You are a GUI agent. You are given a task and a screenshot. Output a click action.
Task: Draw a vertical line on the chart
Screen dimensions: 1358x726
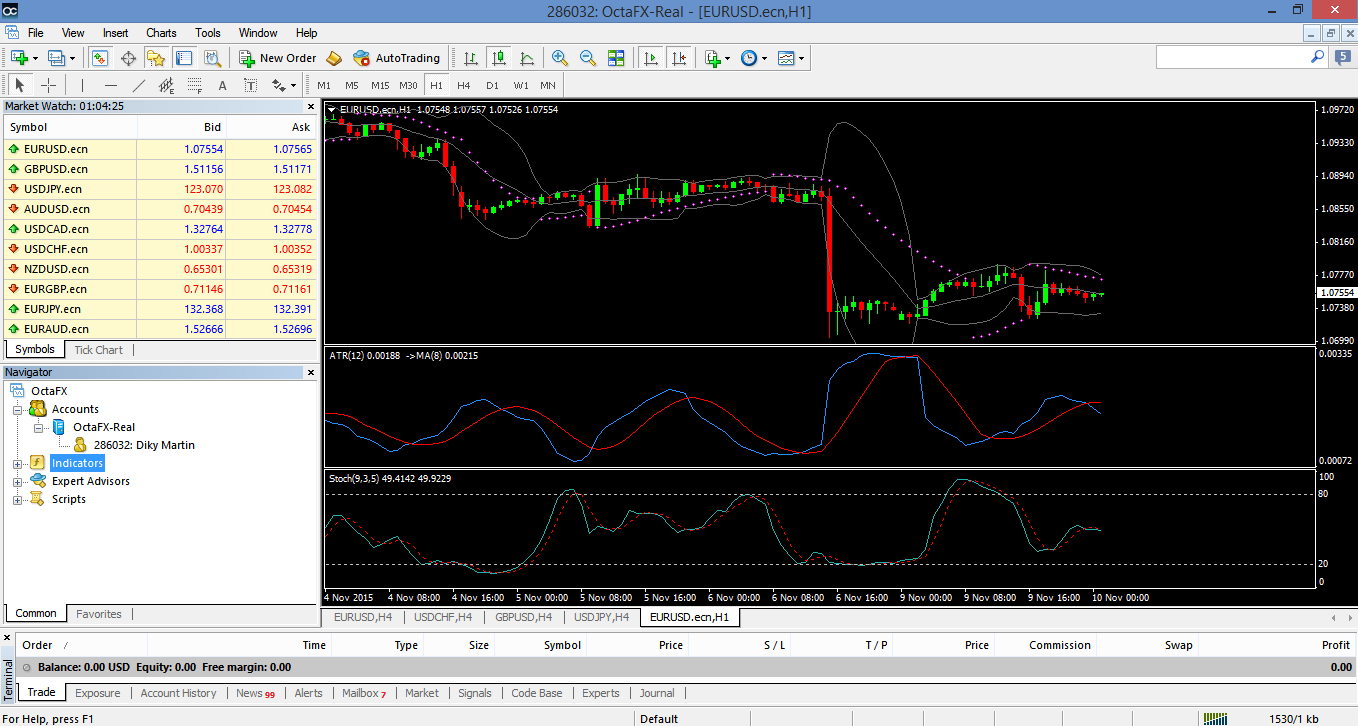tap(82, 85)
